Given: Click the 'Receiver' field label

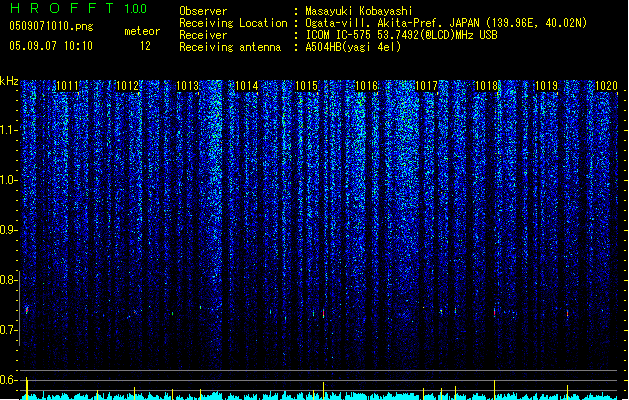Looking at the screenshot, I should tap(203, 35).
